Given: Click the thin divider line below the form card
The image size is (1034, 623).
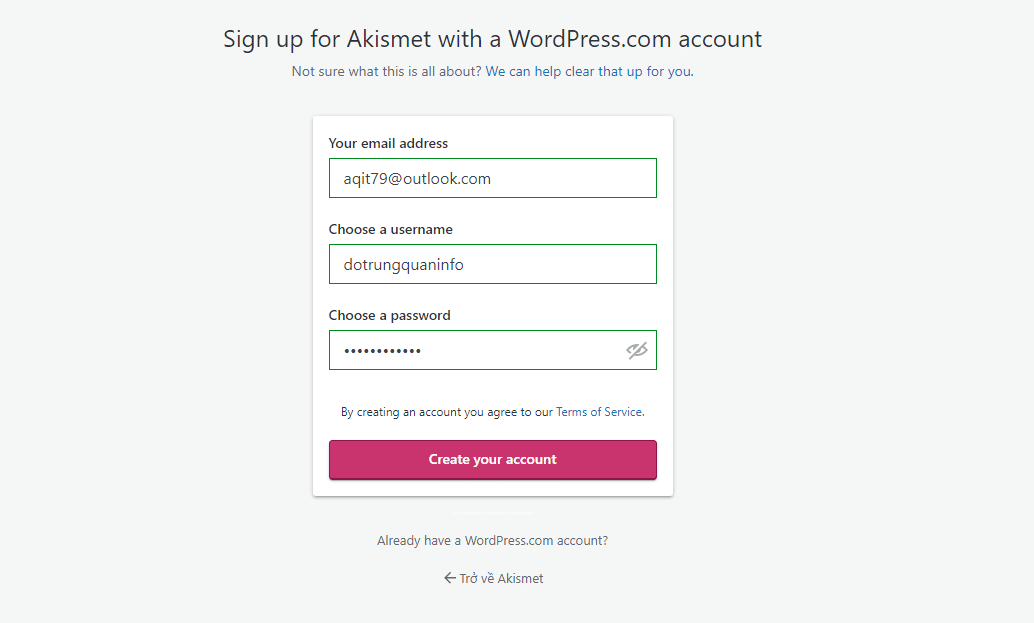Looking at the screenshot, I should (492, 514).
